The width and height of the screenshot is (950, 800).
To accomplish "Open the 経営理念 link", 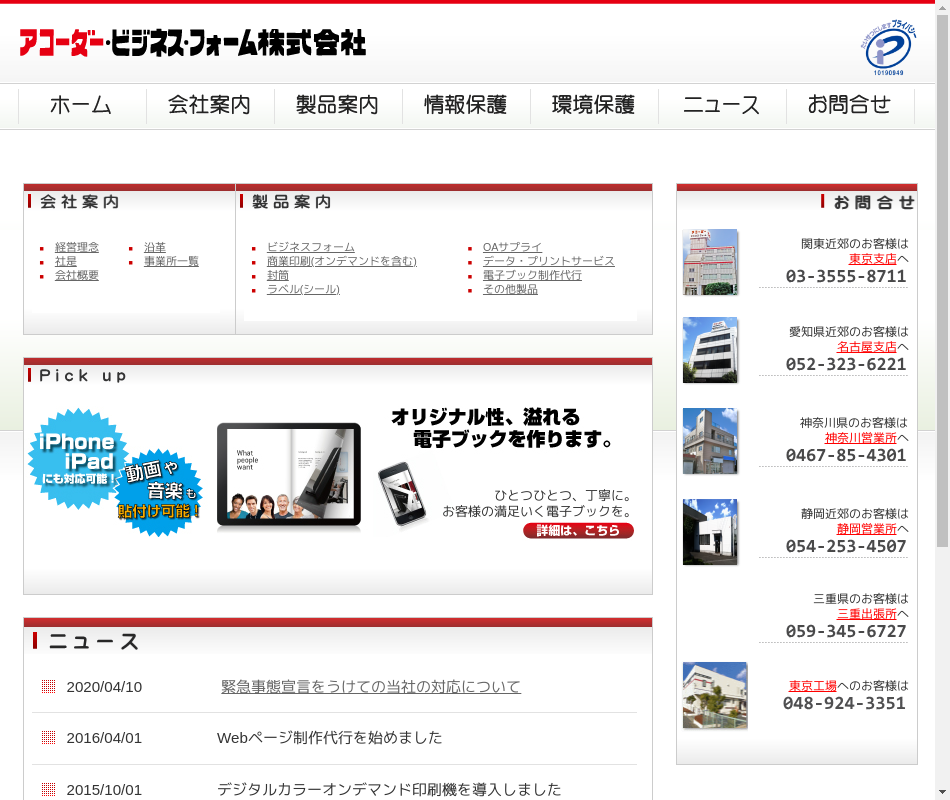I will tap(77, 247).
